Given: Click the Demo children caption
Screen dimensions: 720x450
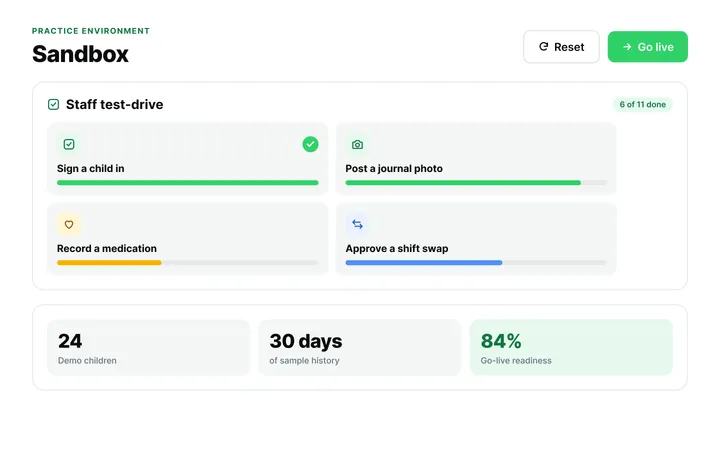Looking at the screenshot, I should pos(87,361).
